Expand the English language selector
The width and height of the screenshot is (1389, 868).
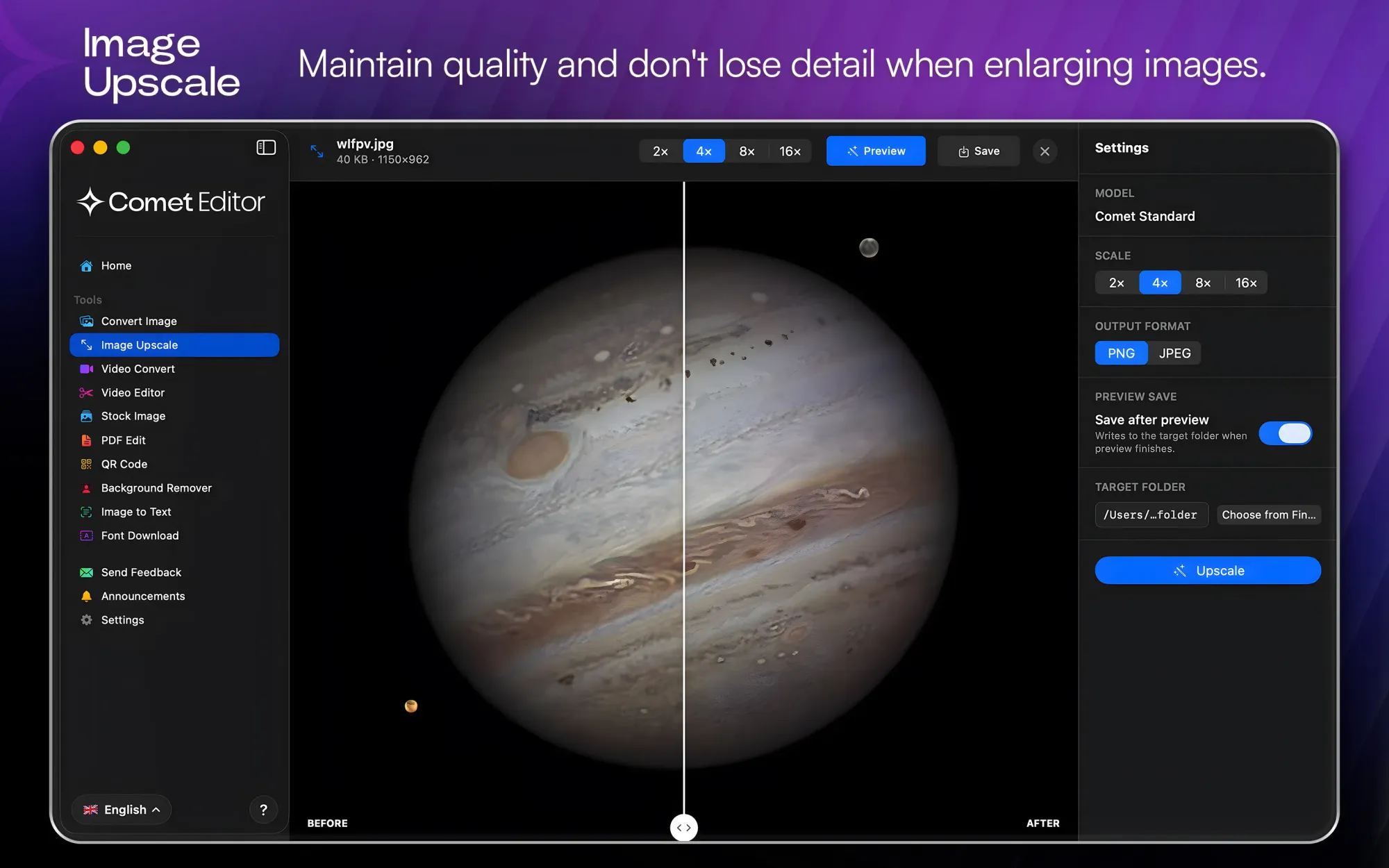tap(122, 810)
